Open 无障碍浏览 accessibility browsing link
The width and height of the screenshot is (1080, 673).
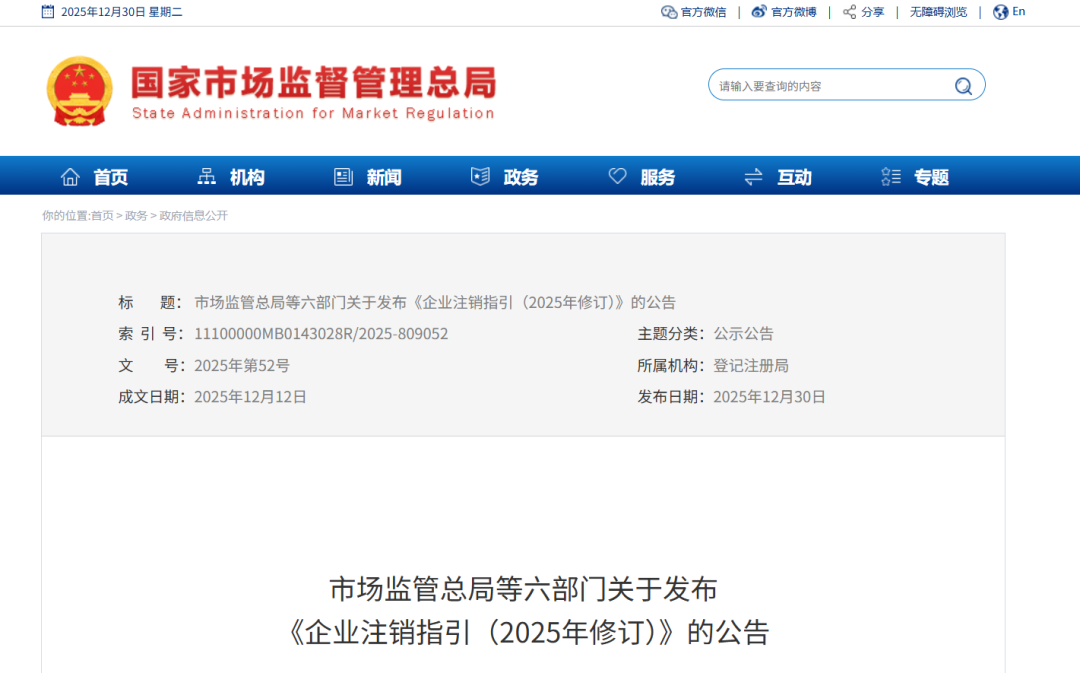point(938,12)
